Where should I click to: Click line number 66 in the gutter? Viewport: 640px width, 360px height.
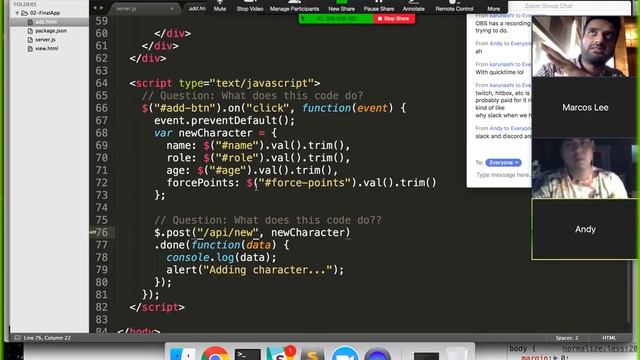click(101, 108)
